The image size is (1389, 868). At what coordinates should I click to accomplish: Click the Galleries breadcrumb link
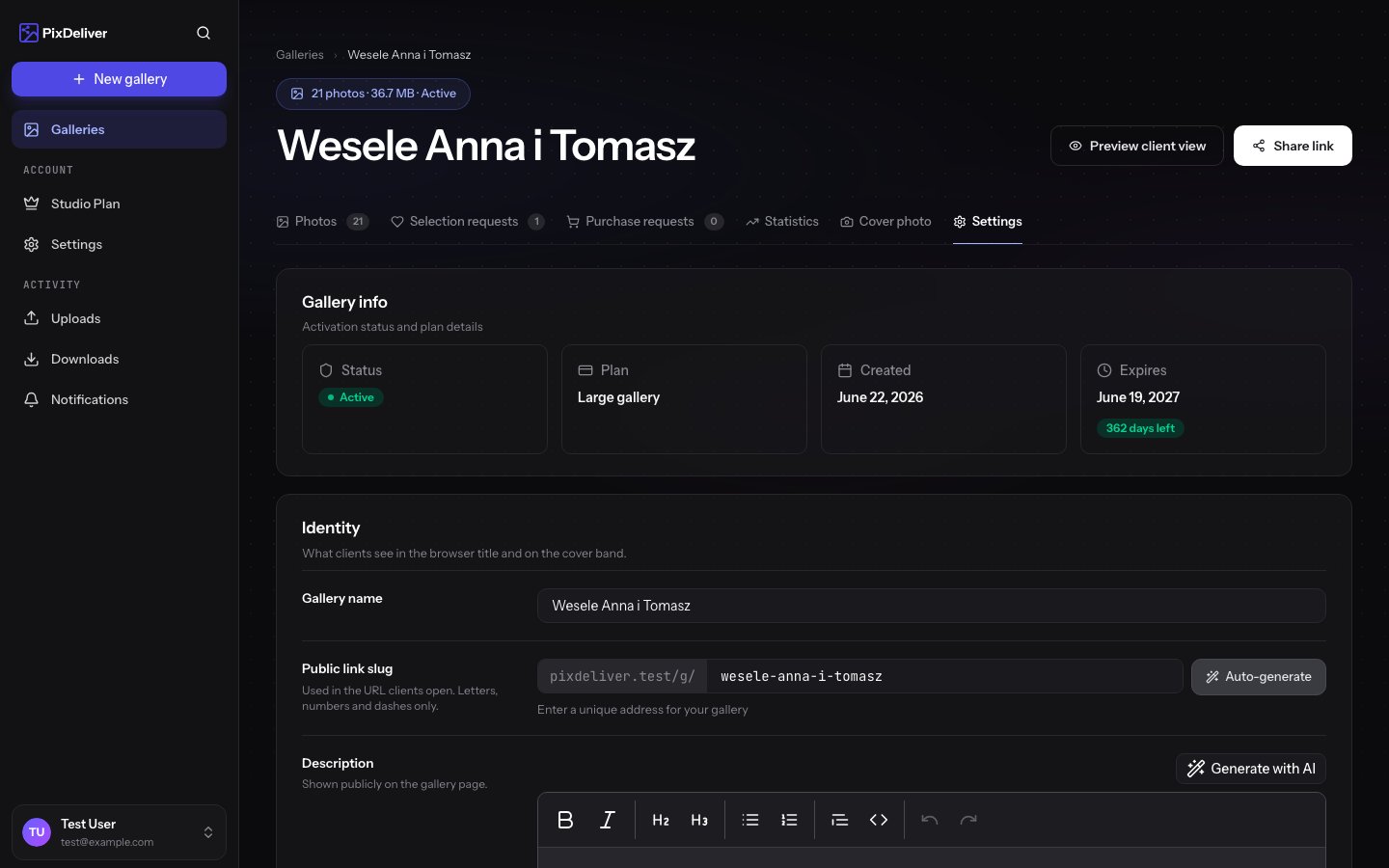[x=300, y=55]
